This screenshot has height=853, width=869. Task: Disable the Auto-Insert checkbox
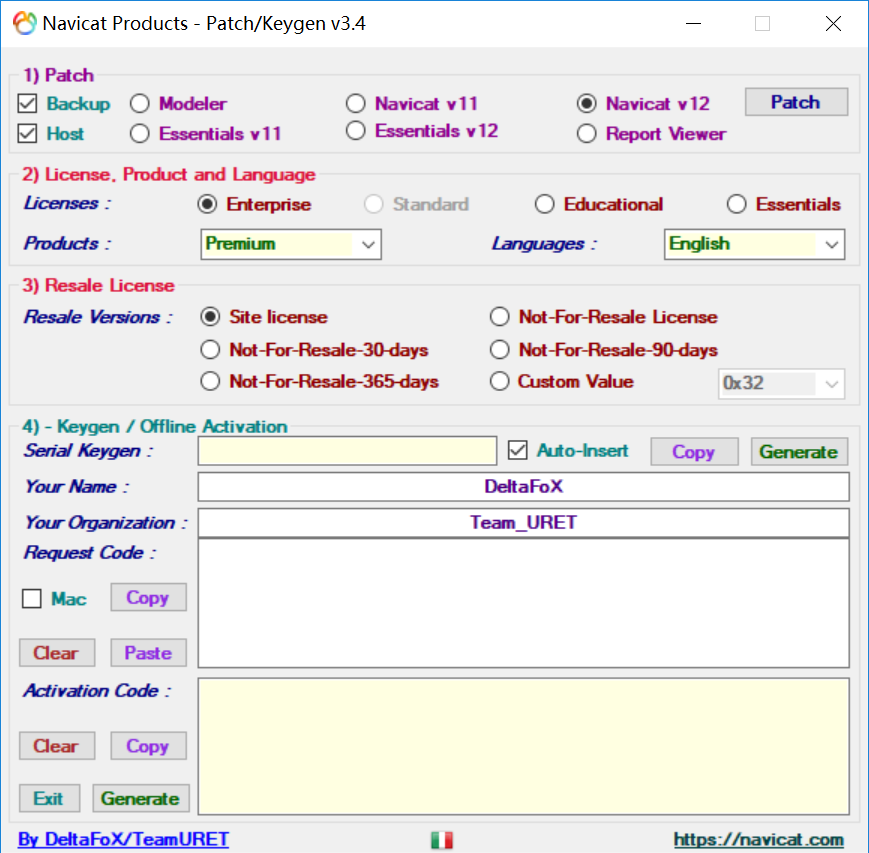pos(517,450)
